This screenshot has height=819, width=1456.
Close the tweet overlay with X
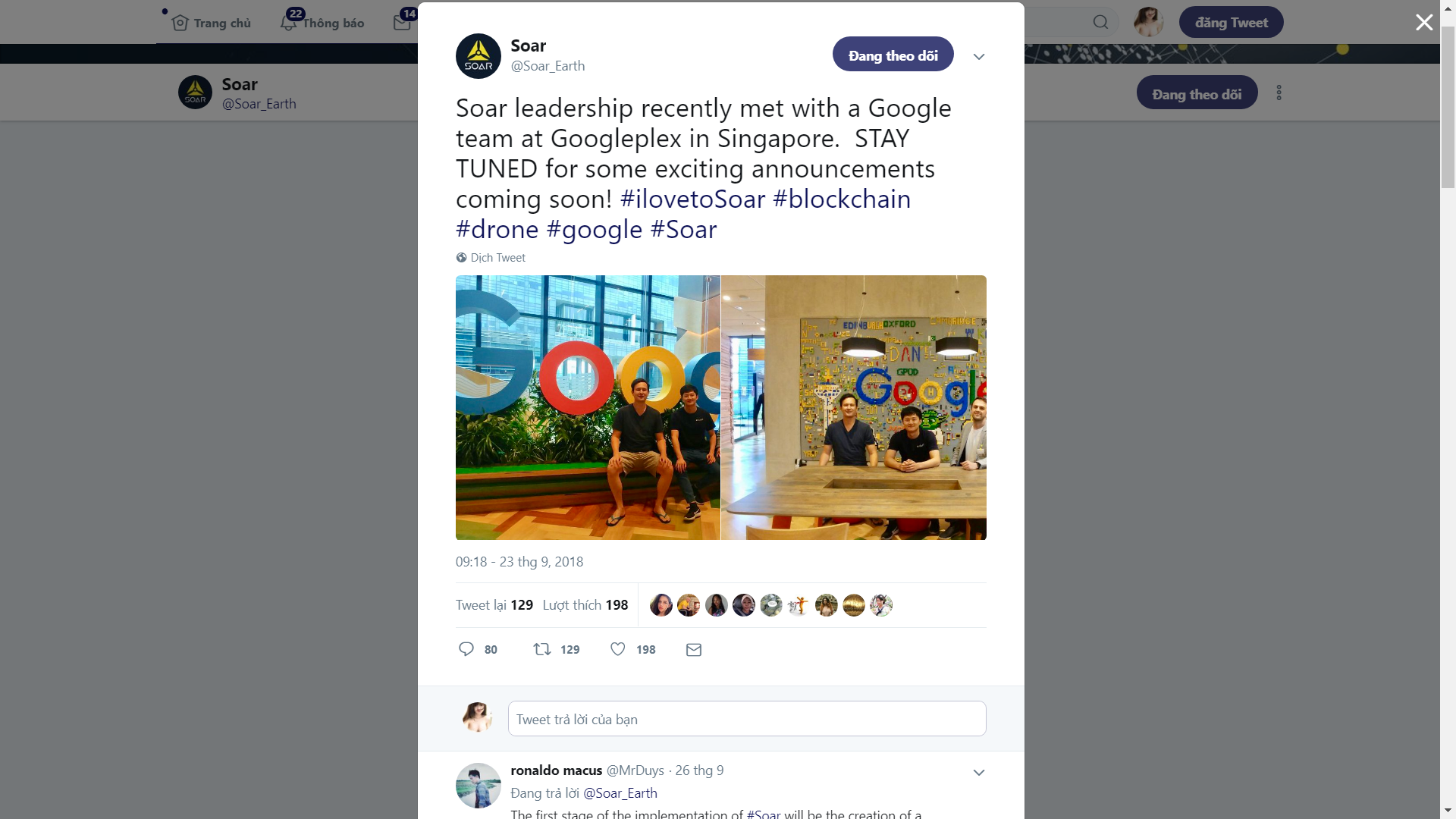point(1424,23)
